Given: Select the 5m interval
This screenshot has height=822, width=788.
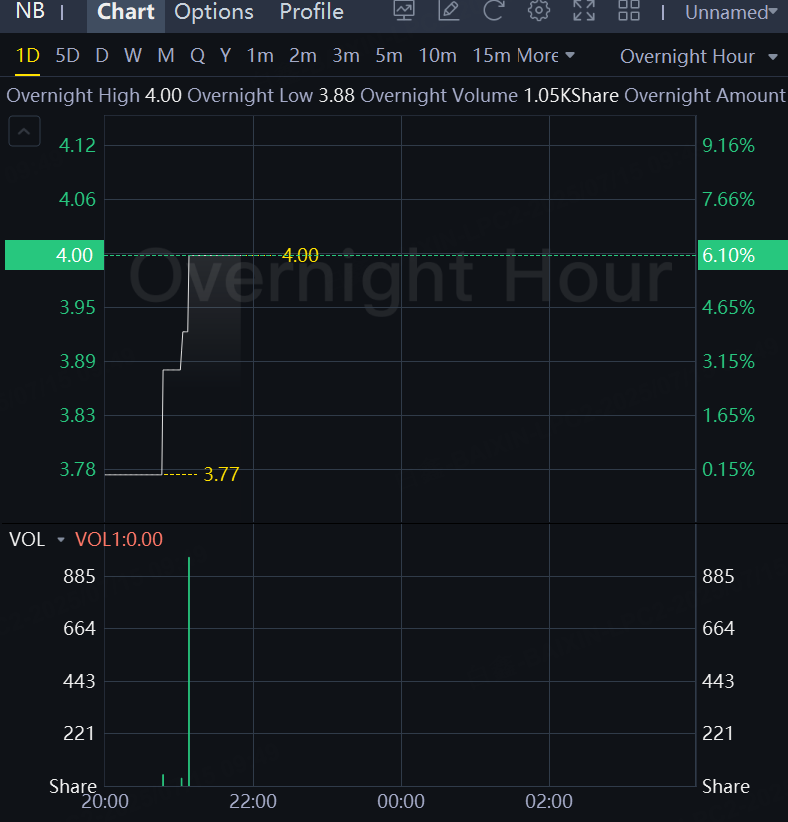Looking at the screenshot, I should pos(389,56).
